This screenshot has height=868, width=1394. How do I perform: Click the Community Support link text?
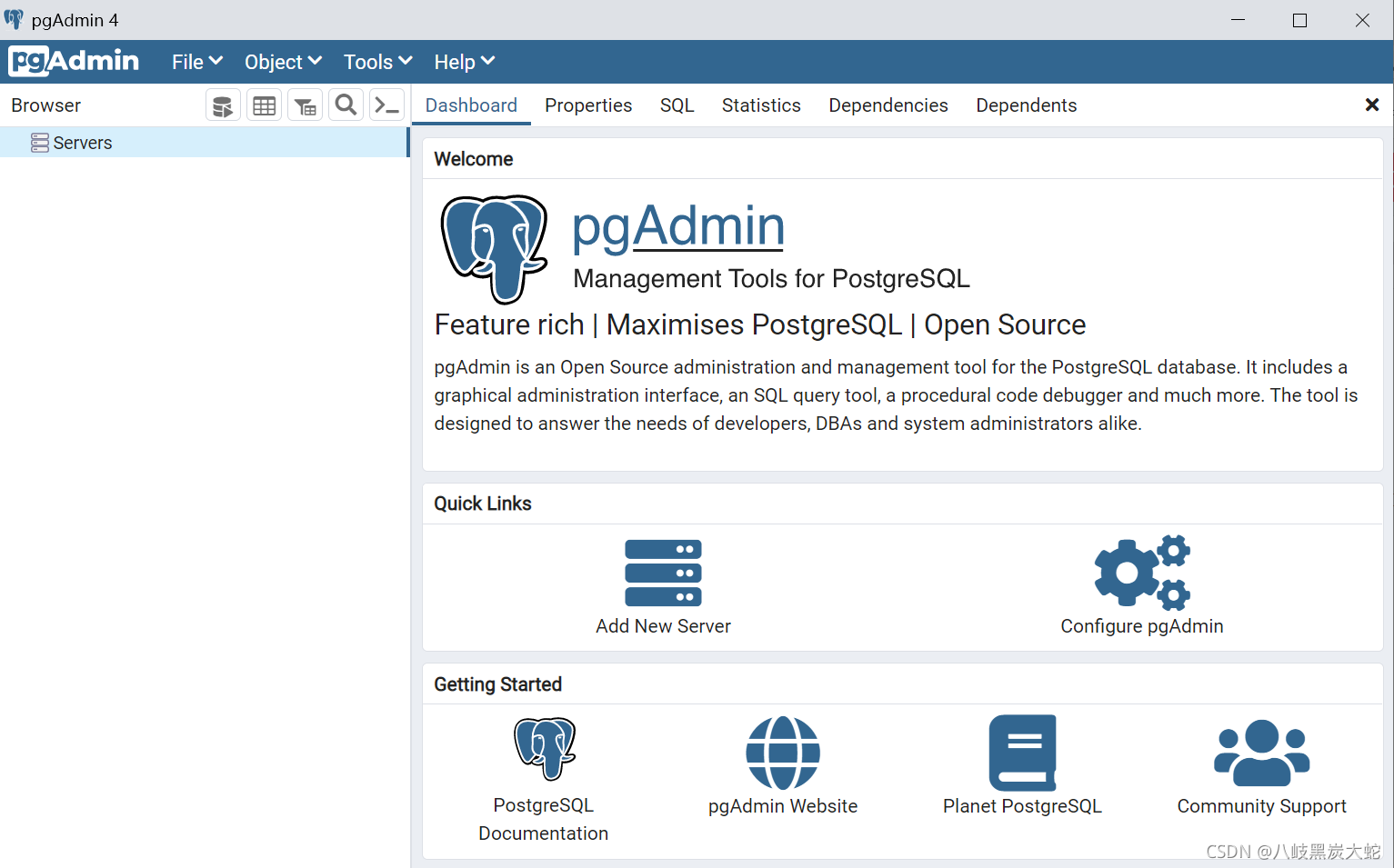pos(1262,806)
